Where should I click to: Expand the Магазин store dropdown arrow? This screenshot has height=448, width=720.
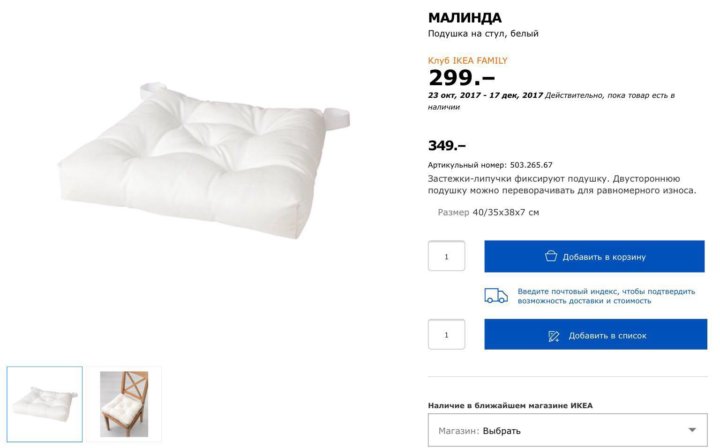click(692, 430)
